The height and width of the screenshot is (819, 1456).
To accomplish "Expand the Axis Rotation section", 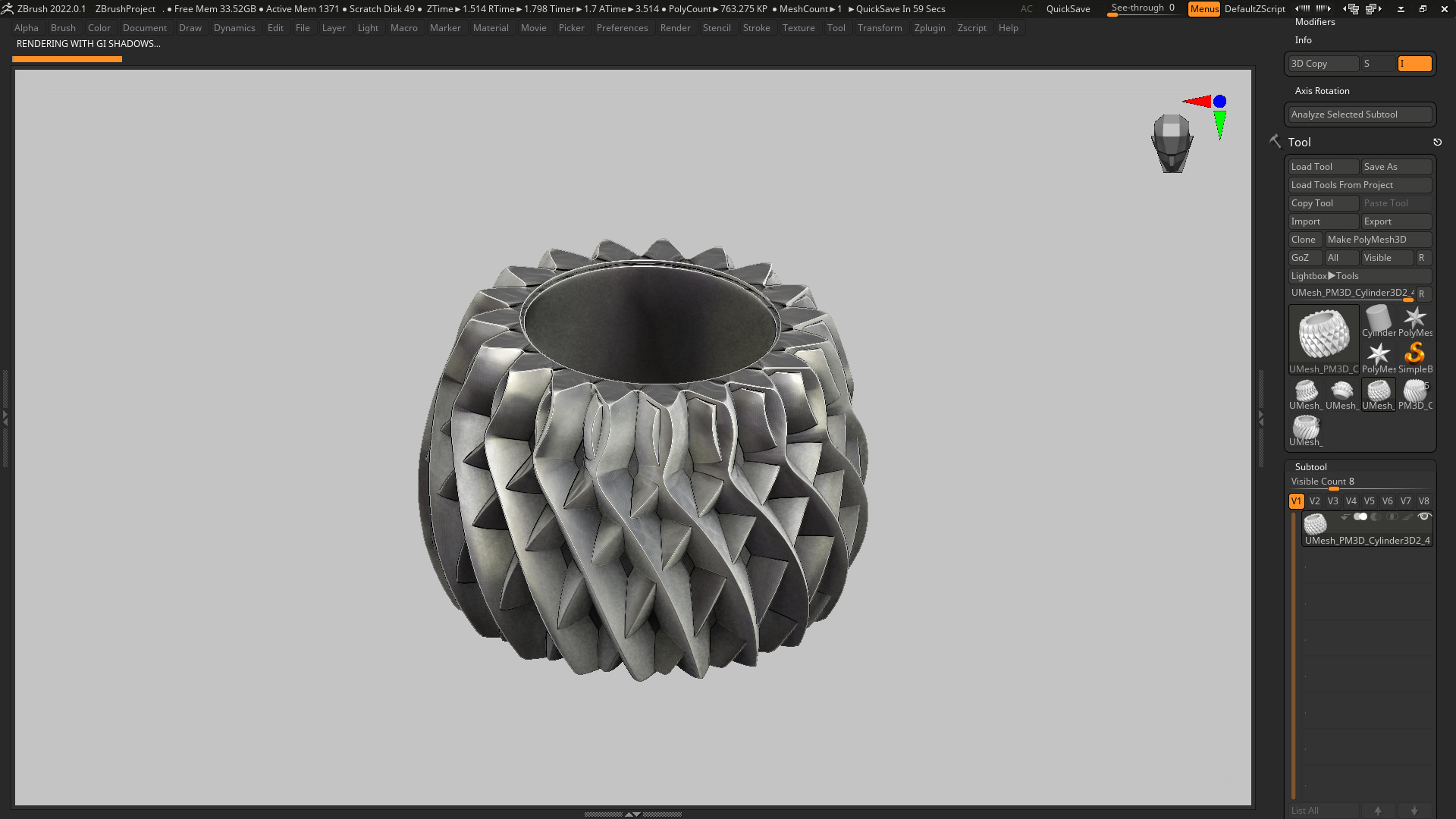I will point(1323,91).
